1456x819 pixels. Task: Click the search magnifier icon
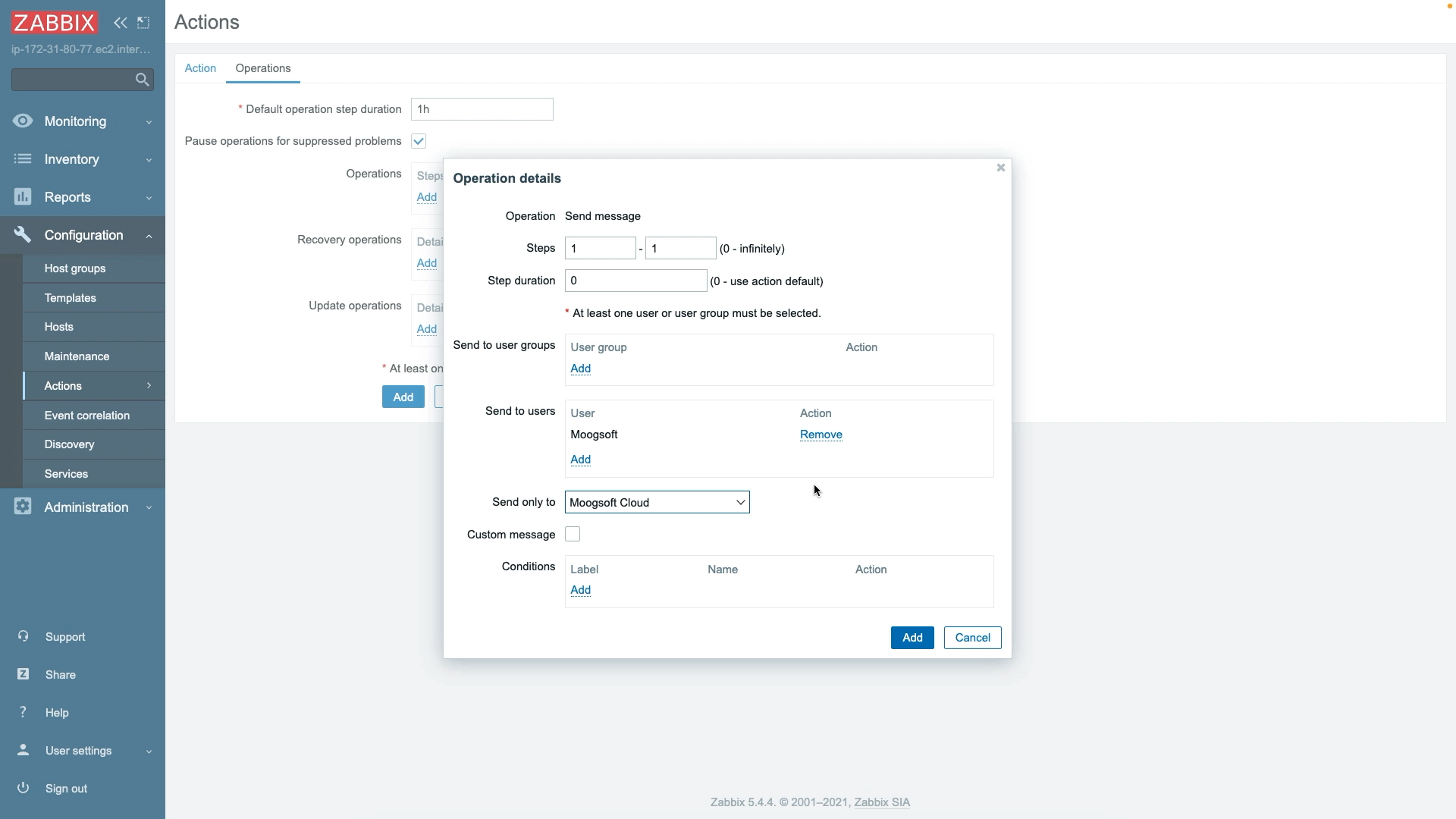(142, 80)
